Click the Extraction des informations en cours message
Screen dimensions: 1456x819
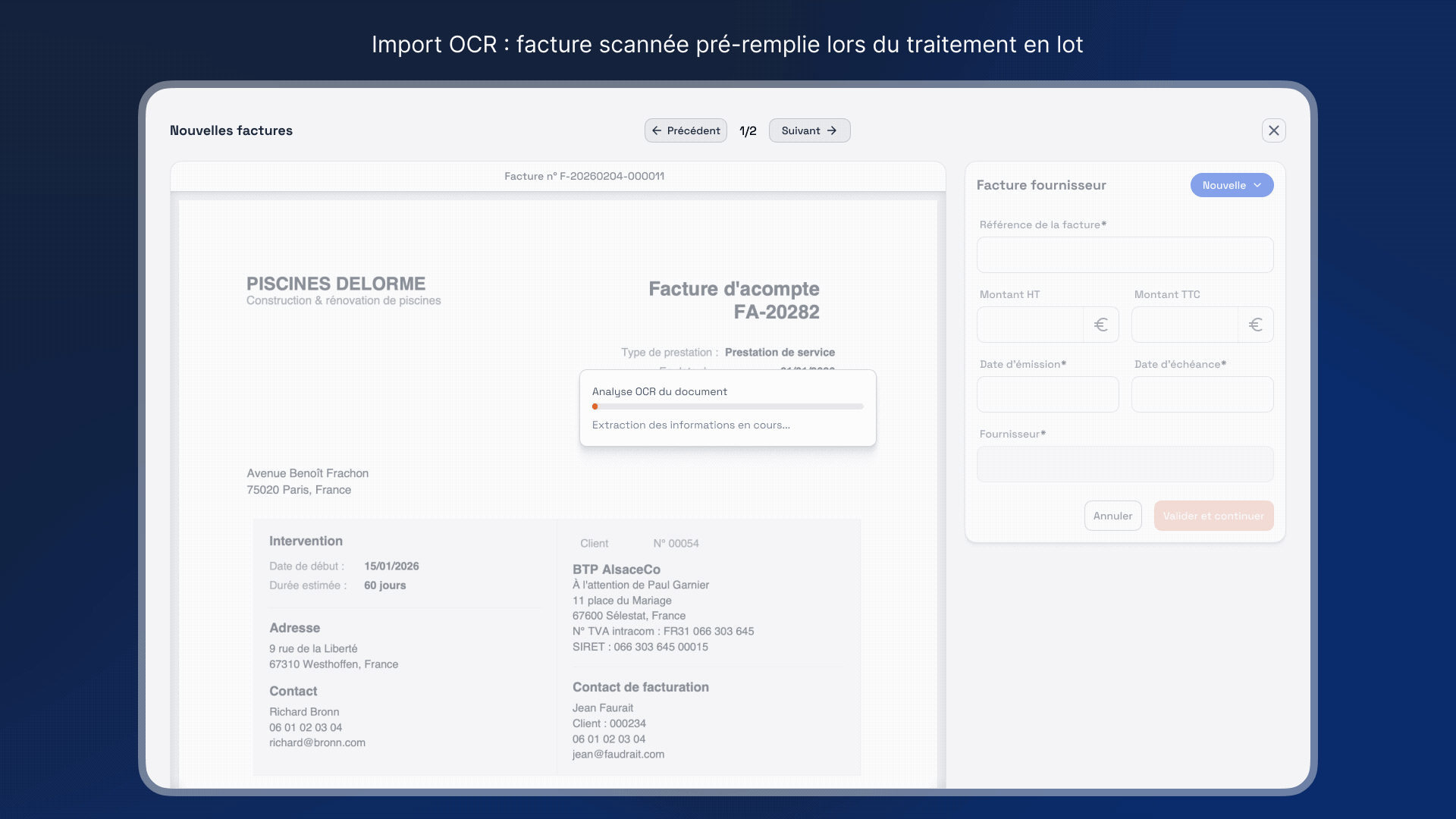pos(691,425)
